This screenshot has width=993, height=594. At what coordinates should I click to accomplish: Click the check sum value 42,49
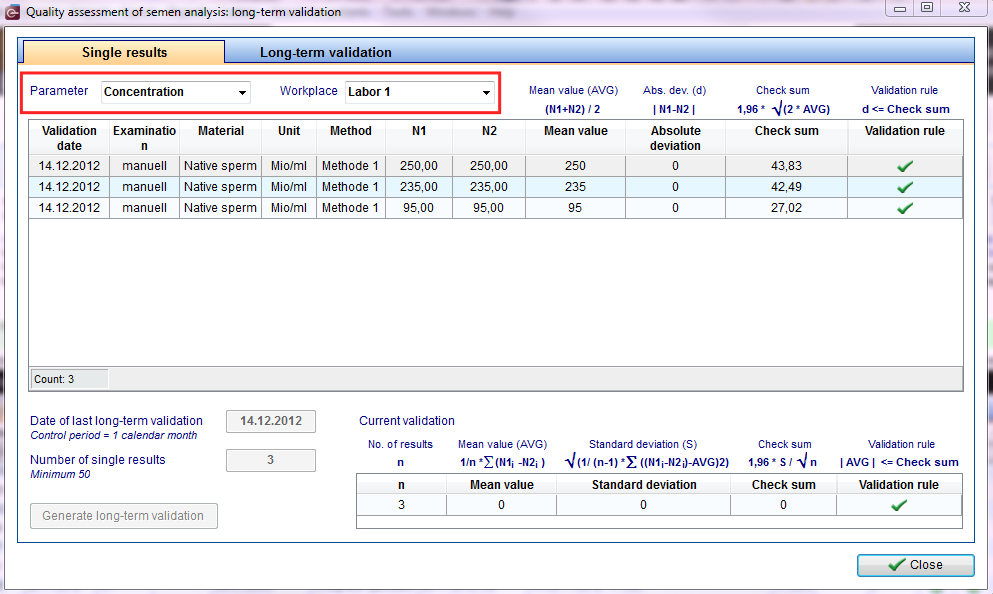pos(787,187)
